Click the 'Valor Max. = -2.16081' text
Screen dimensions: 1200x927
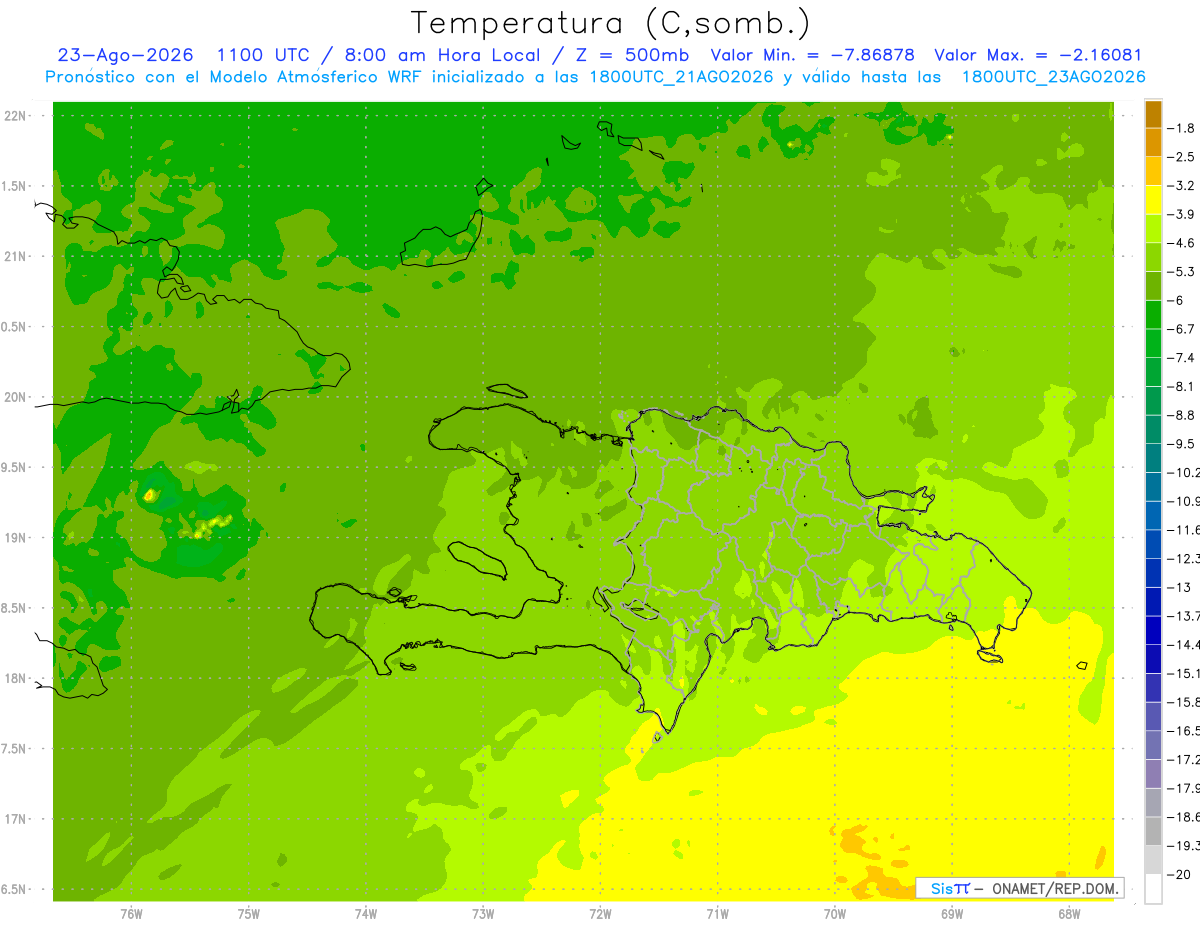click(x=1037, y=55)
